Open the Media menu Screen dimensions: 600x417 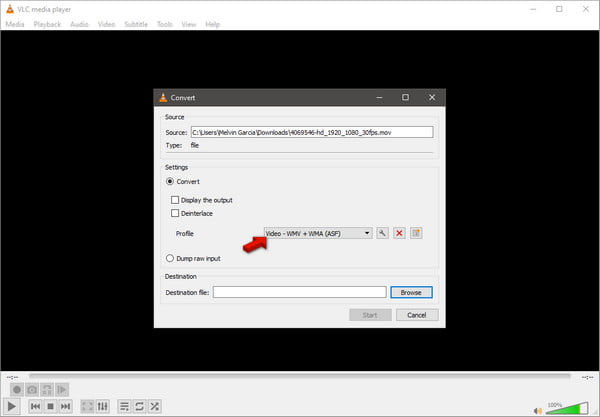pos(15,24)
